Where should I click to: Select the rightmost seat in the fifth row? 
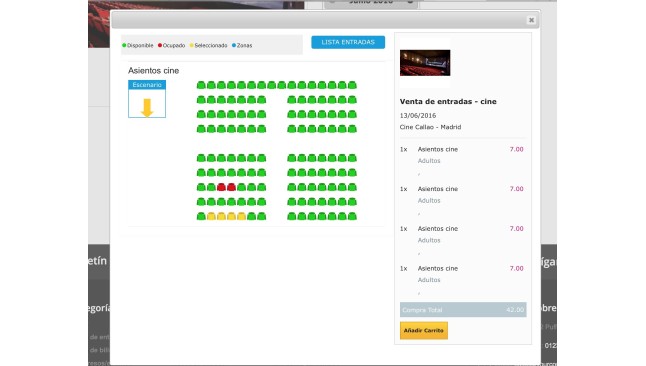[352, 158]
